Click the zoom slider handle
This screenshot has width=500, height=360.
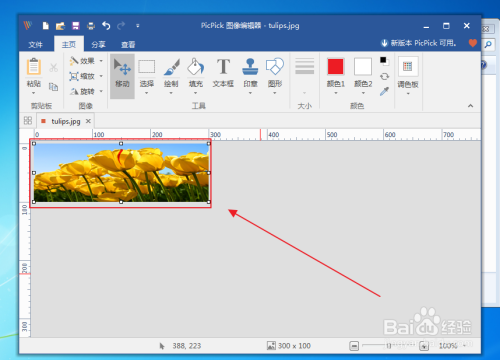tap(389, 346)
